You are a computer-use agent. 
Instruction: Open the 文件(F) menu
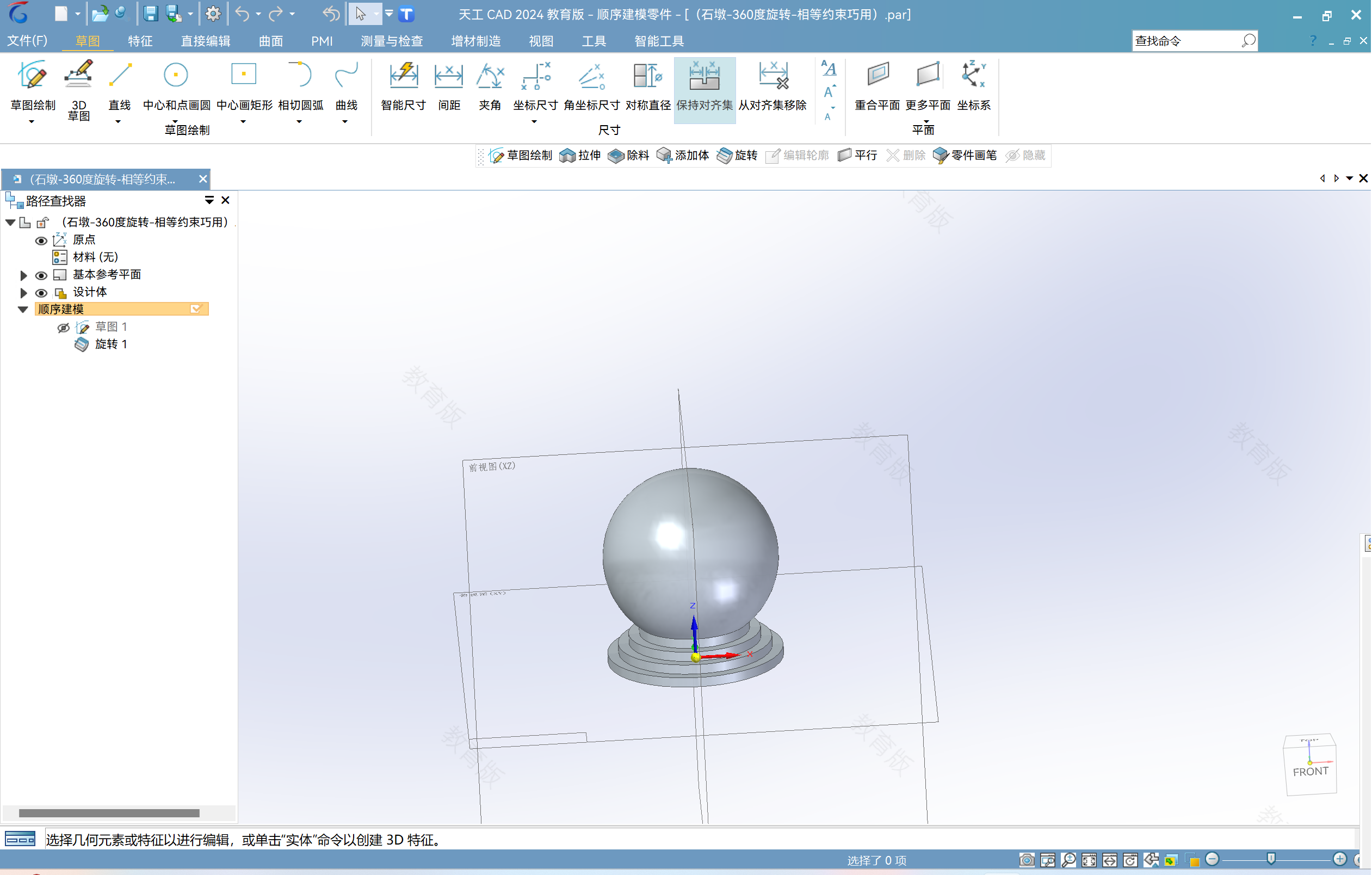tap(27, 40)
